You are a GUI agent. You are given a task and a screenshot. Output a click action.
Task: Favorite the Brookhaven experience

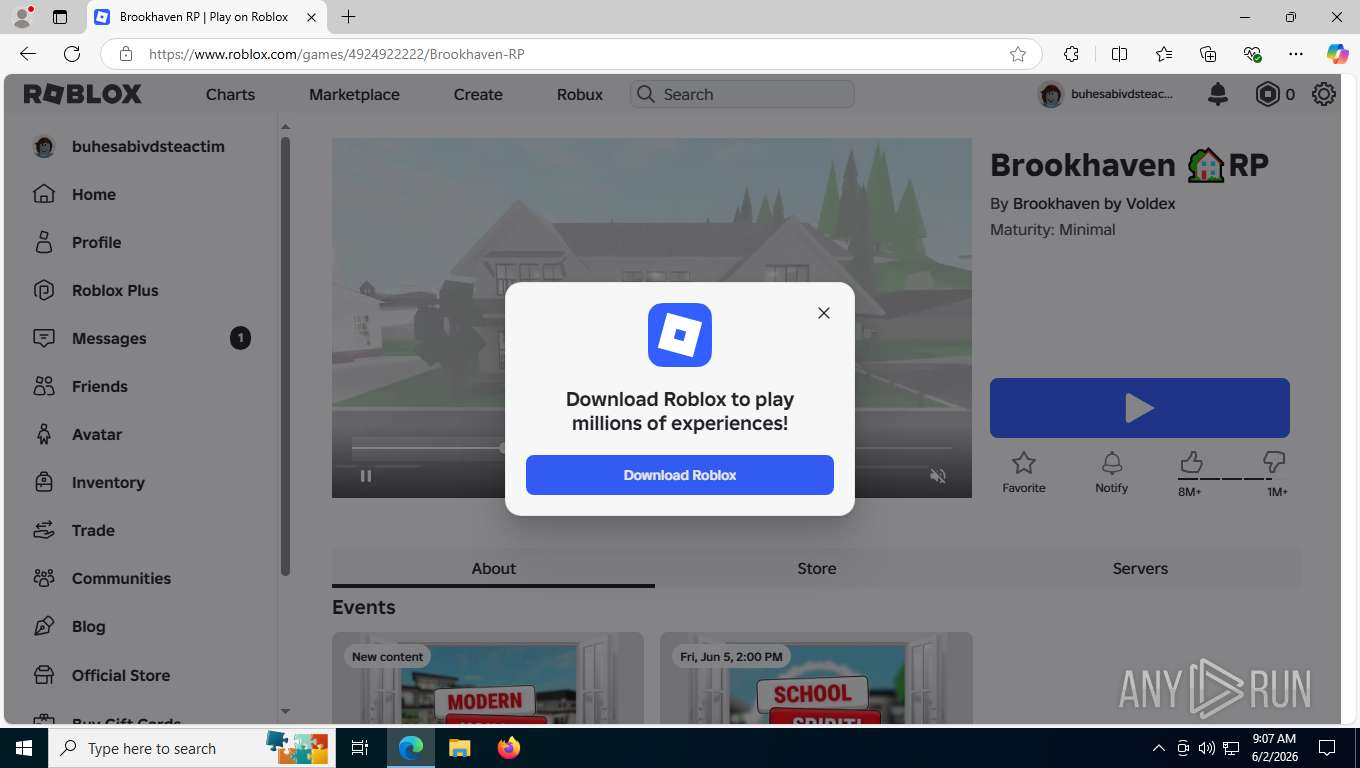1024,472
